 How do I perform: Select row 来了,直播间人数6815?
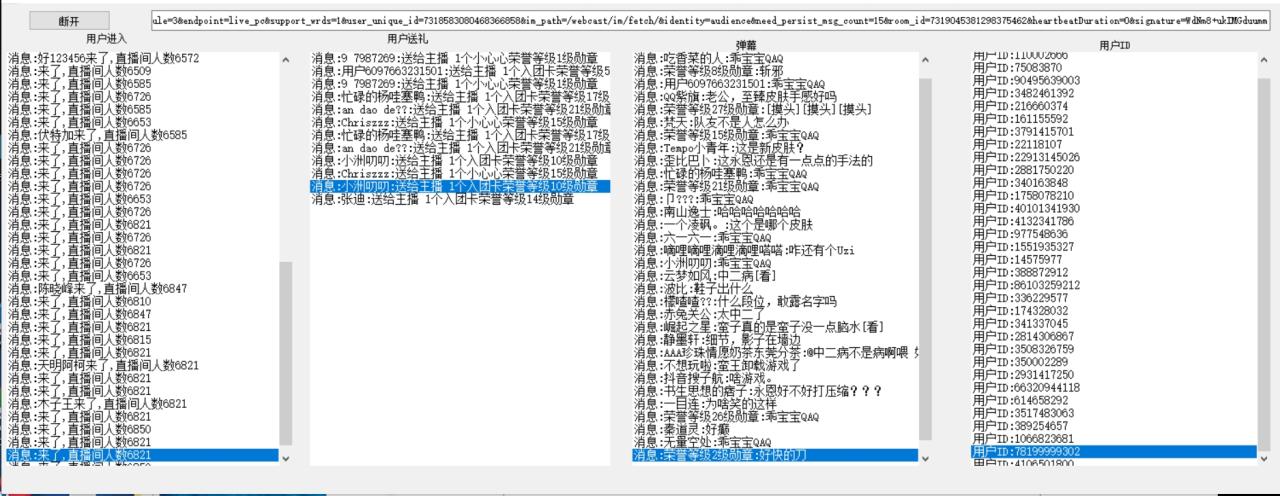(x=143, y=340)
